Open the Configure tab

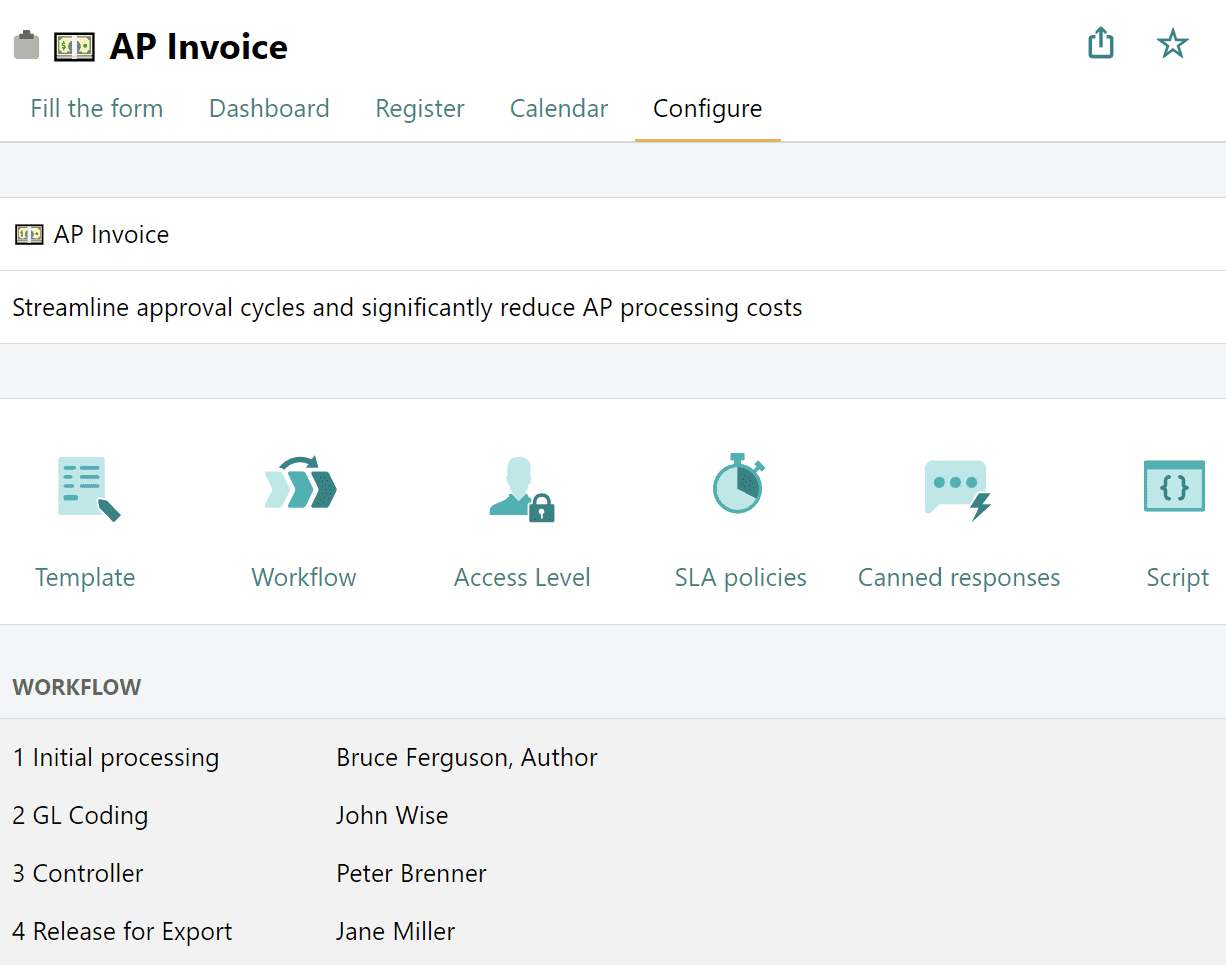(707, 108)
